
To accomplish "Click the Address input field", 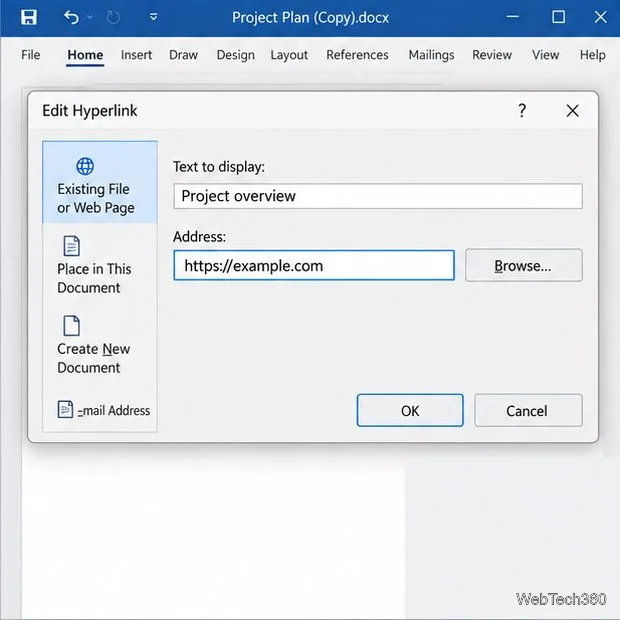I will point(314,265).
